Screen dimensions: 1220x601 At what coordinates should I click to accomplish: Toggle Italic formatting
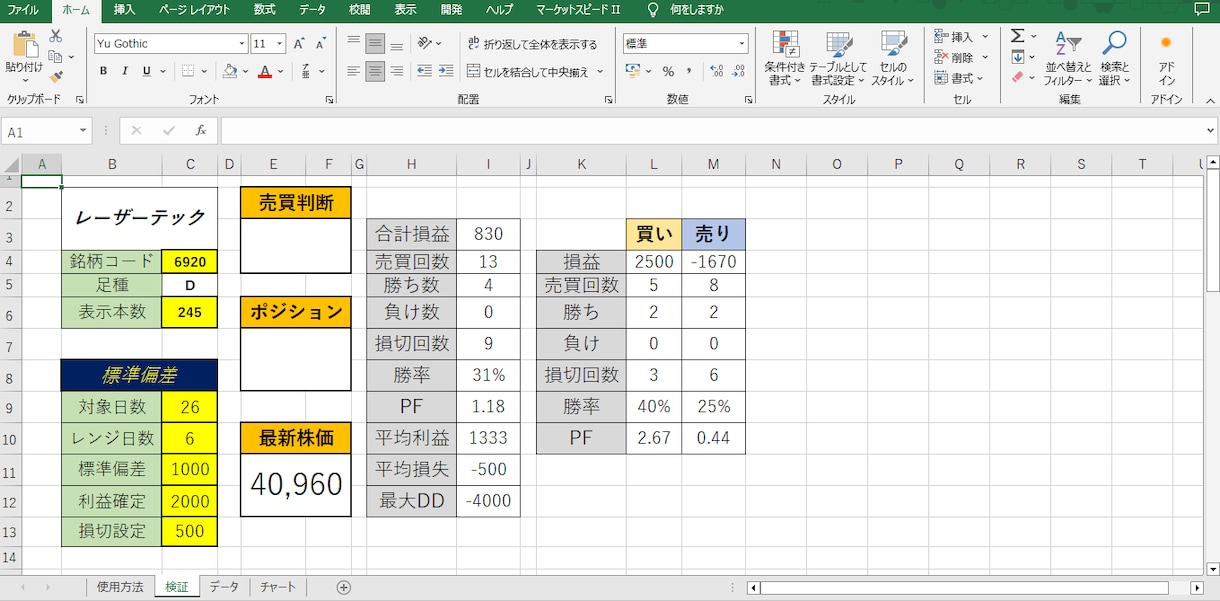(x=125, y=71)
